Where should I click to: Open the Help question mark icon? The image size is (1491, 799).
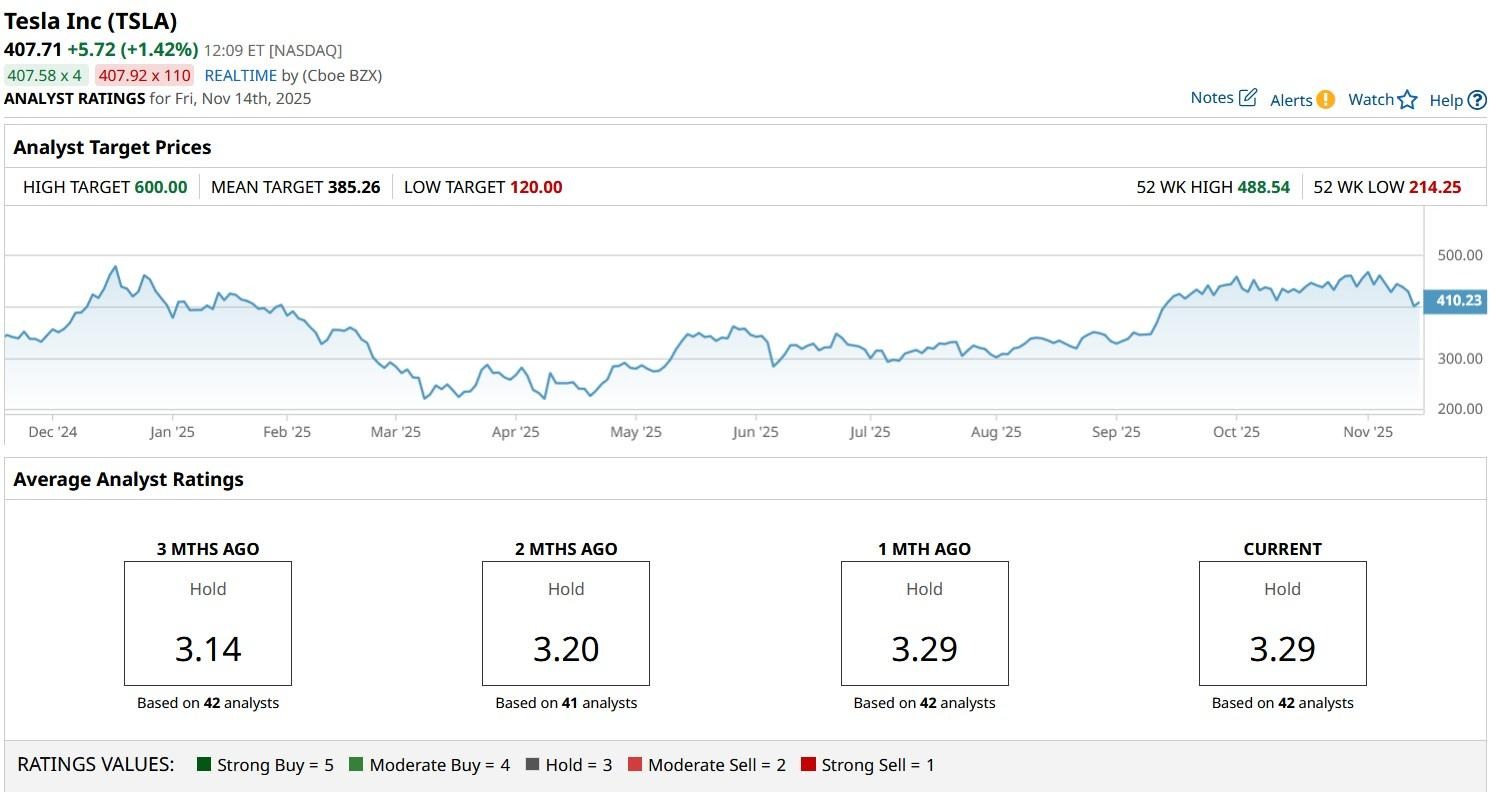(1477, 100)
